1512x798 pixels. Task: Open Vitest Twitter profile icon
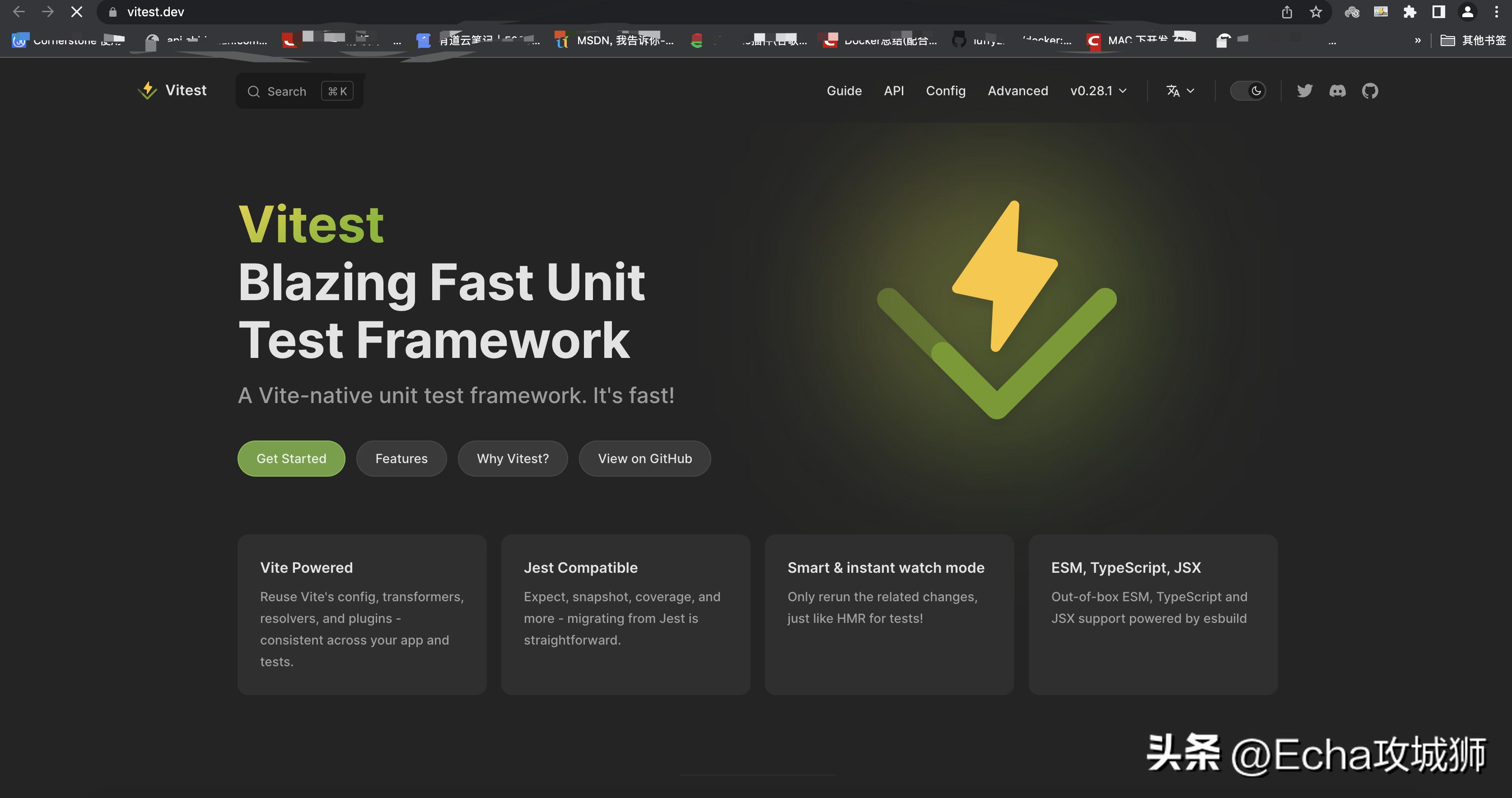tap(1304, 91)
